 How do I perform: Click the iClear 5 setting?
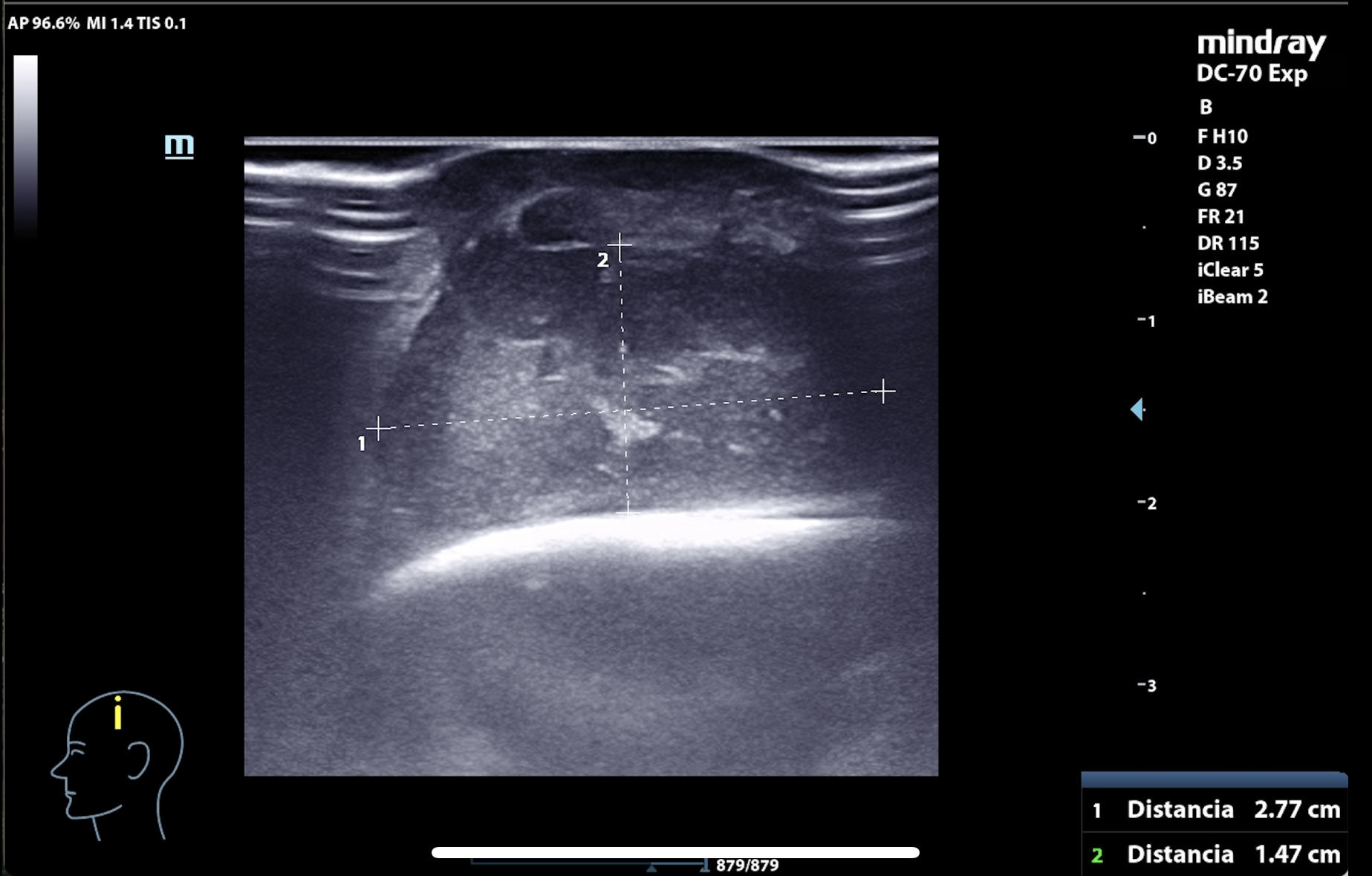(x=1230, y=270)
